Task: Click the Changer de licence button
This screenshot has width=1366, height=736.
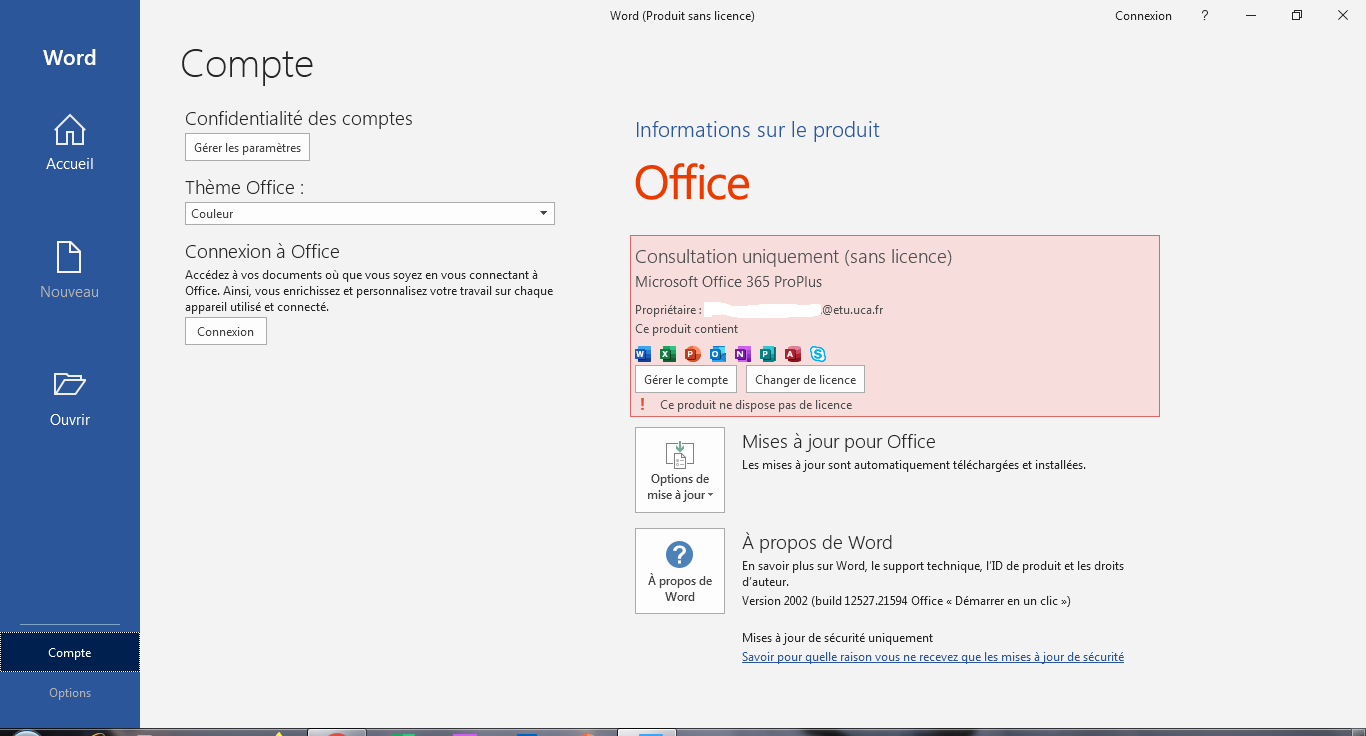Action: tap(806, 380)
